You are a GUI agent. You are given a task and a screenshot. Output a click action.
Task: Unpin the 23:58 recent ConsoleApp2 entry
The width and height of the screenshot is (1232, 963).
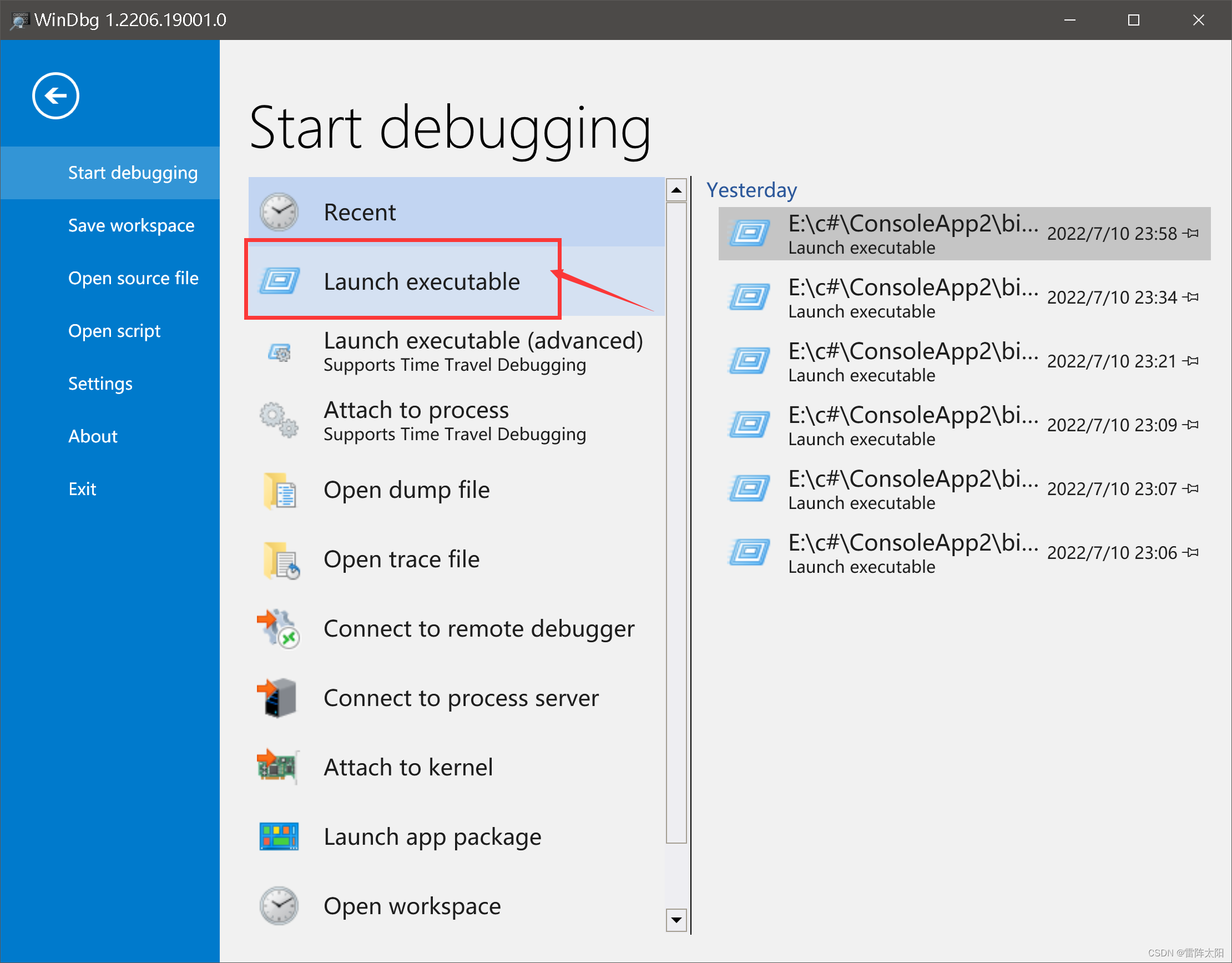point(1193,233)
